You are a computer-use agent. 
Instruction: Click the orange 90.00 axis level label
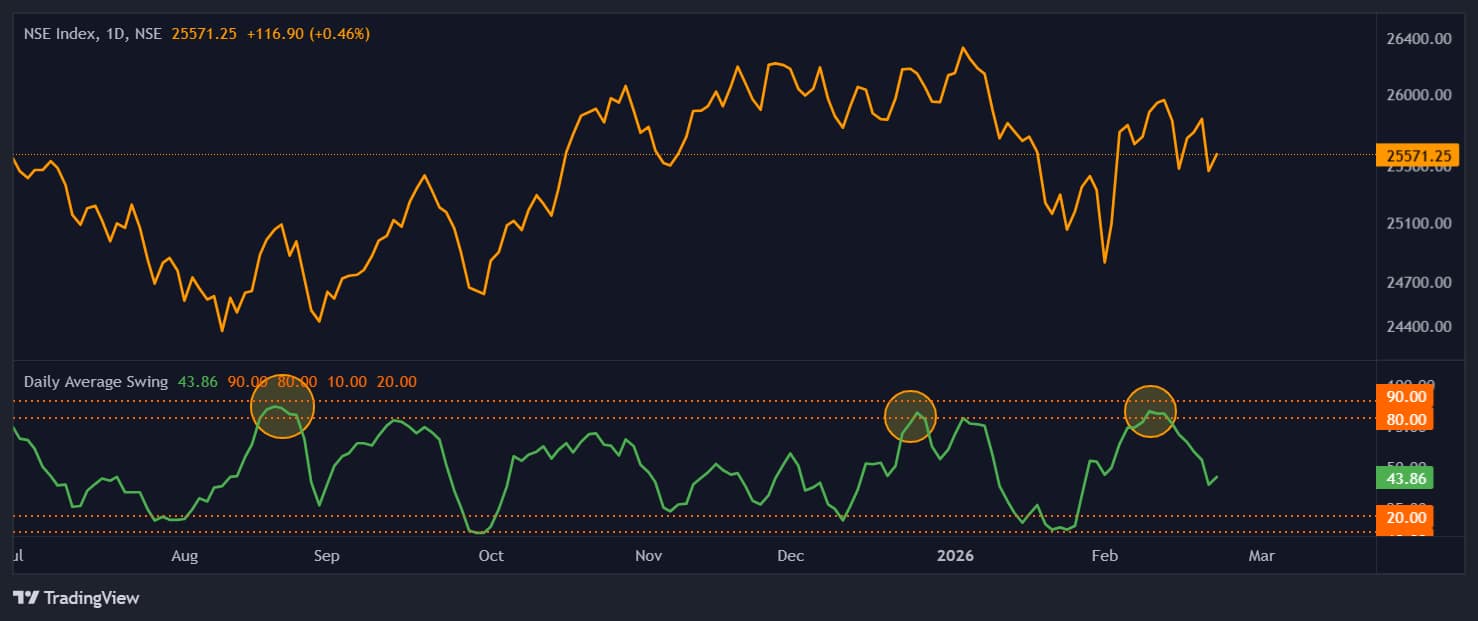(1406, 397)
